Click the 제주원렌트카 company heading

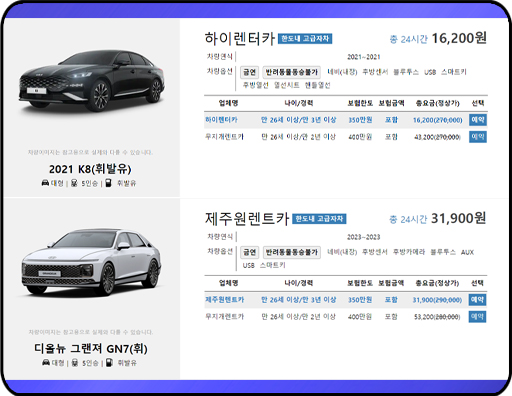click(x=247, y=219)
